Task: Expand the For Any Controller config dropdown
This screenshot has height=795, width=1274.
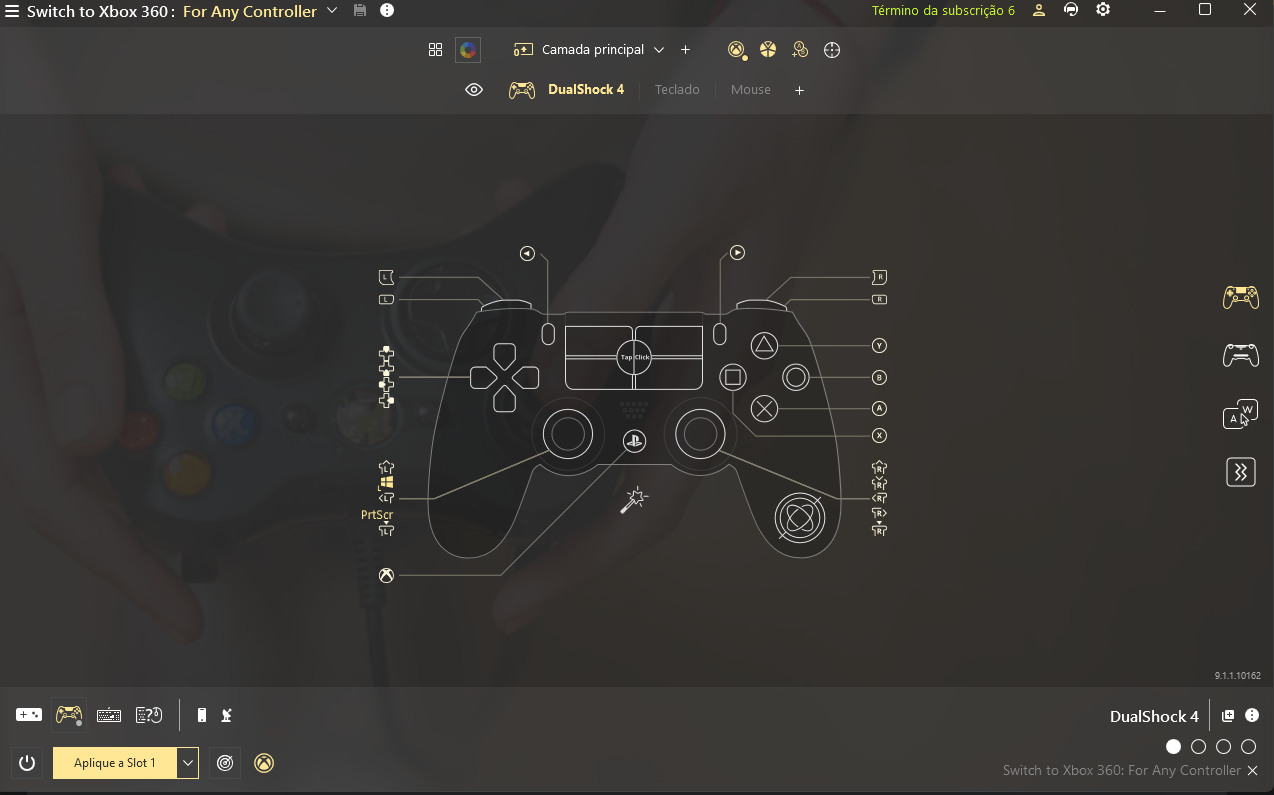Action: click(x=332, y=11)
